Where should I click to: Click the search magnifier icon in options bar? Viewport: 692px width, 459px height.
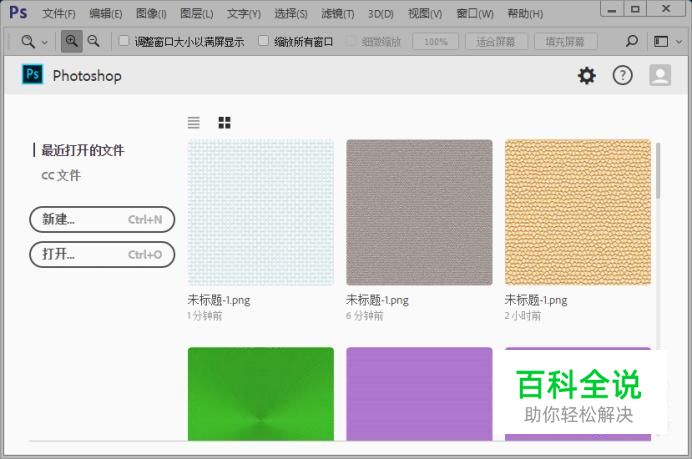[x=631, y=42]
